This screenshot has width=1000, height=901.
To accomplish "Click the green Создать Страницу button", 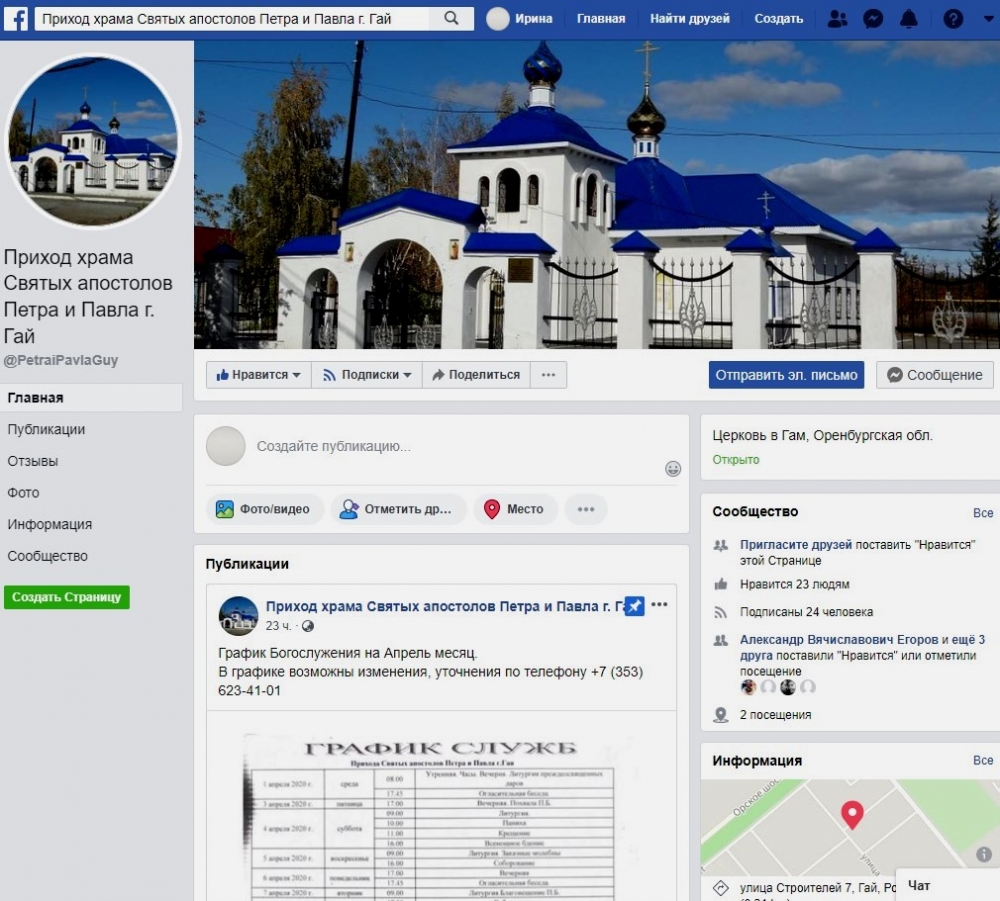I will click(66, 597).
